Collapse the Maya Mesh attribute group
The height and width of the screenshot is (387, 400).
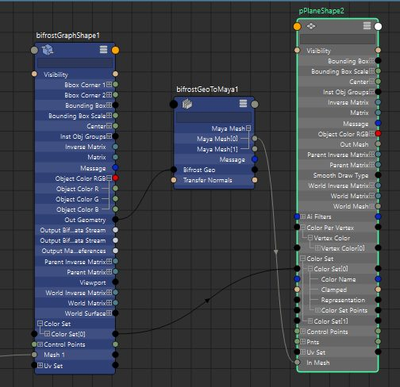248,128
